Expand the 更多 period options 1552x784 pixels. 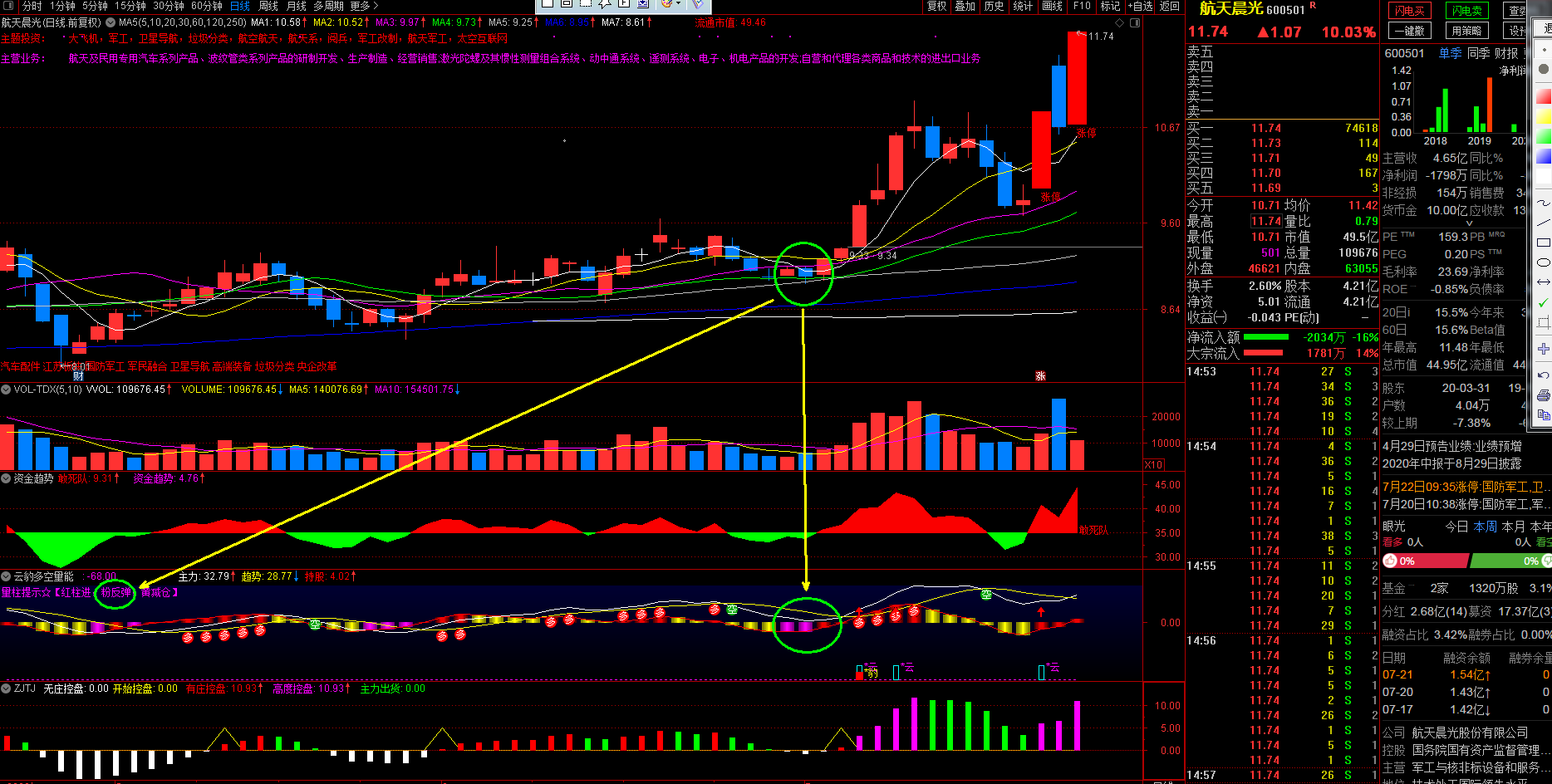click(x=364, y=6)
